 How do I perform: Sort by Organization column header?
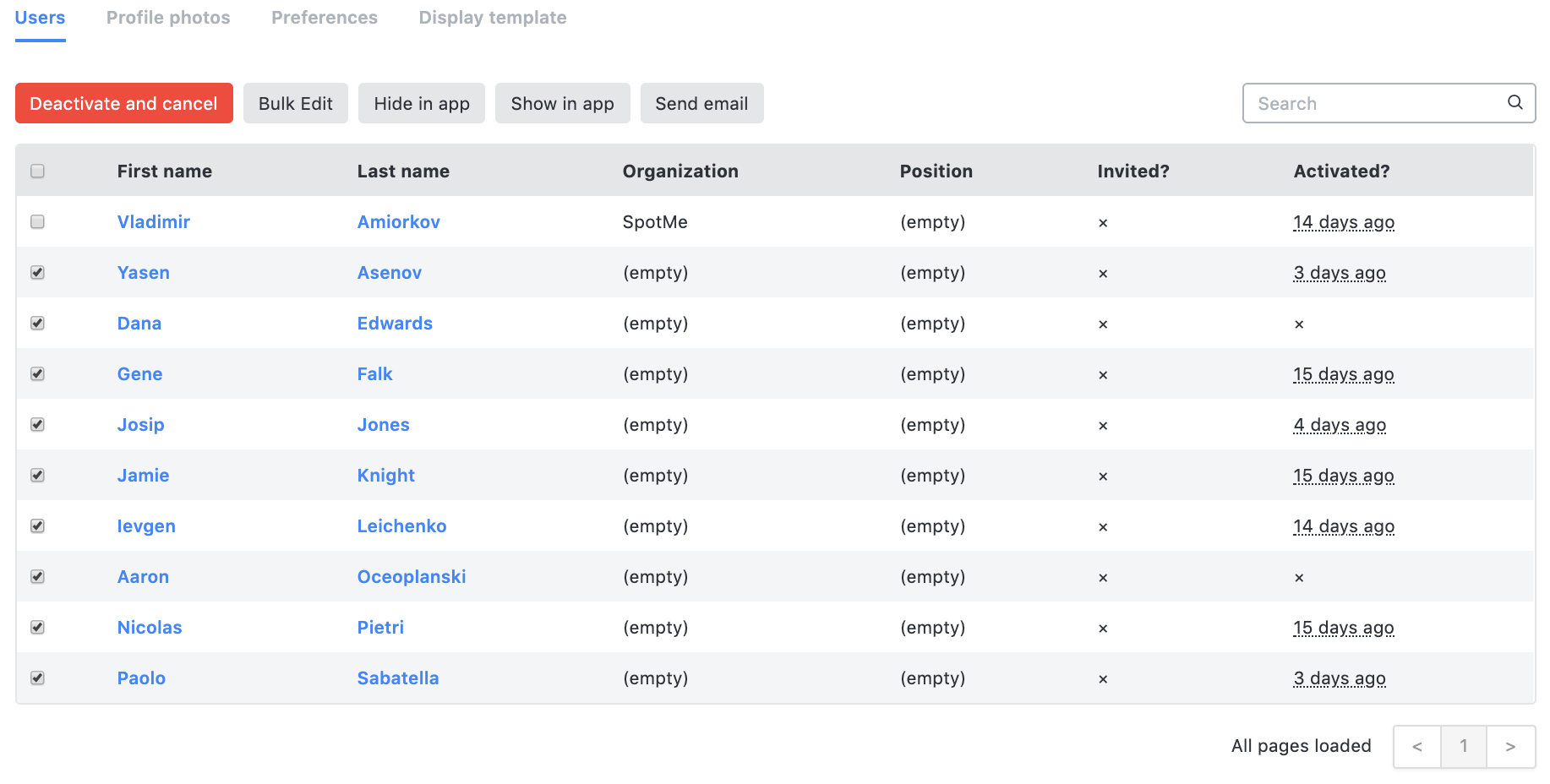tap(680, 171)
